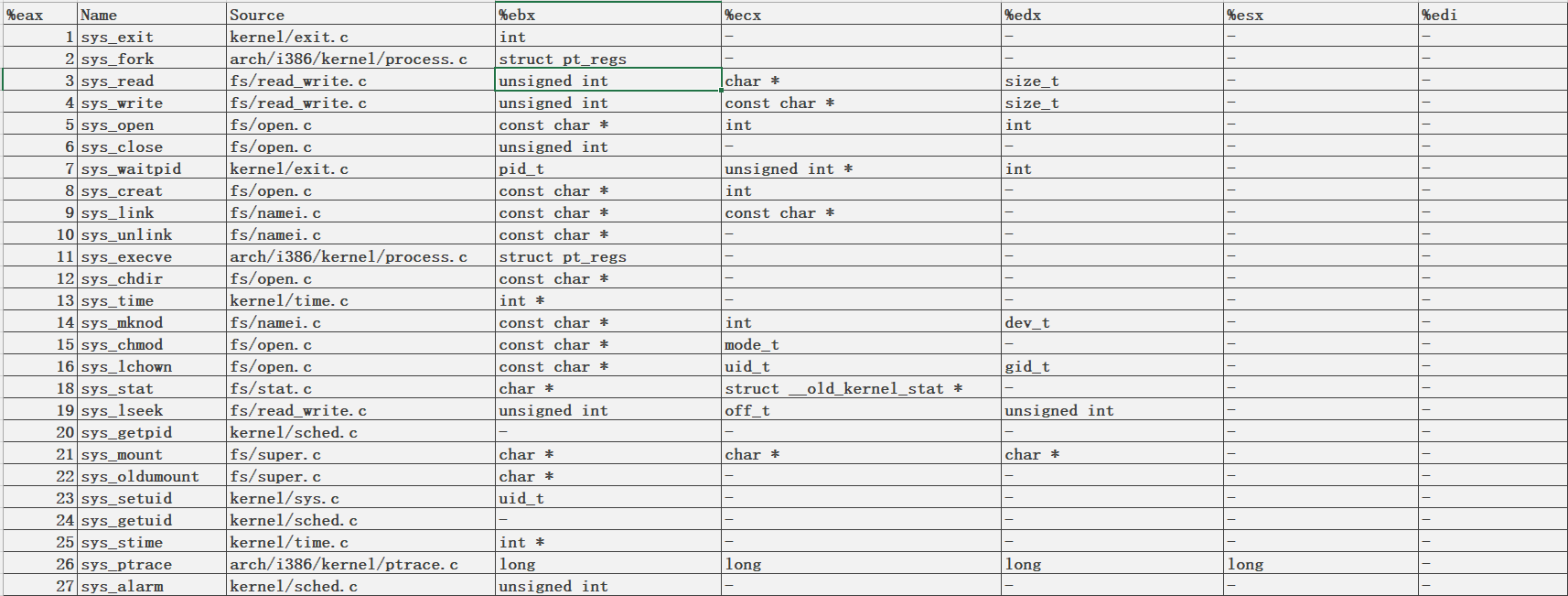Select the "sys_alarm" name cell
Screen dimensions: 1568x596
[x=151, y=586]
